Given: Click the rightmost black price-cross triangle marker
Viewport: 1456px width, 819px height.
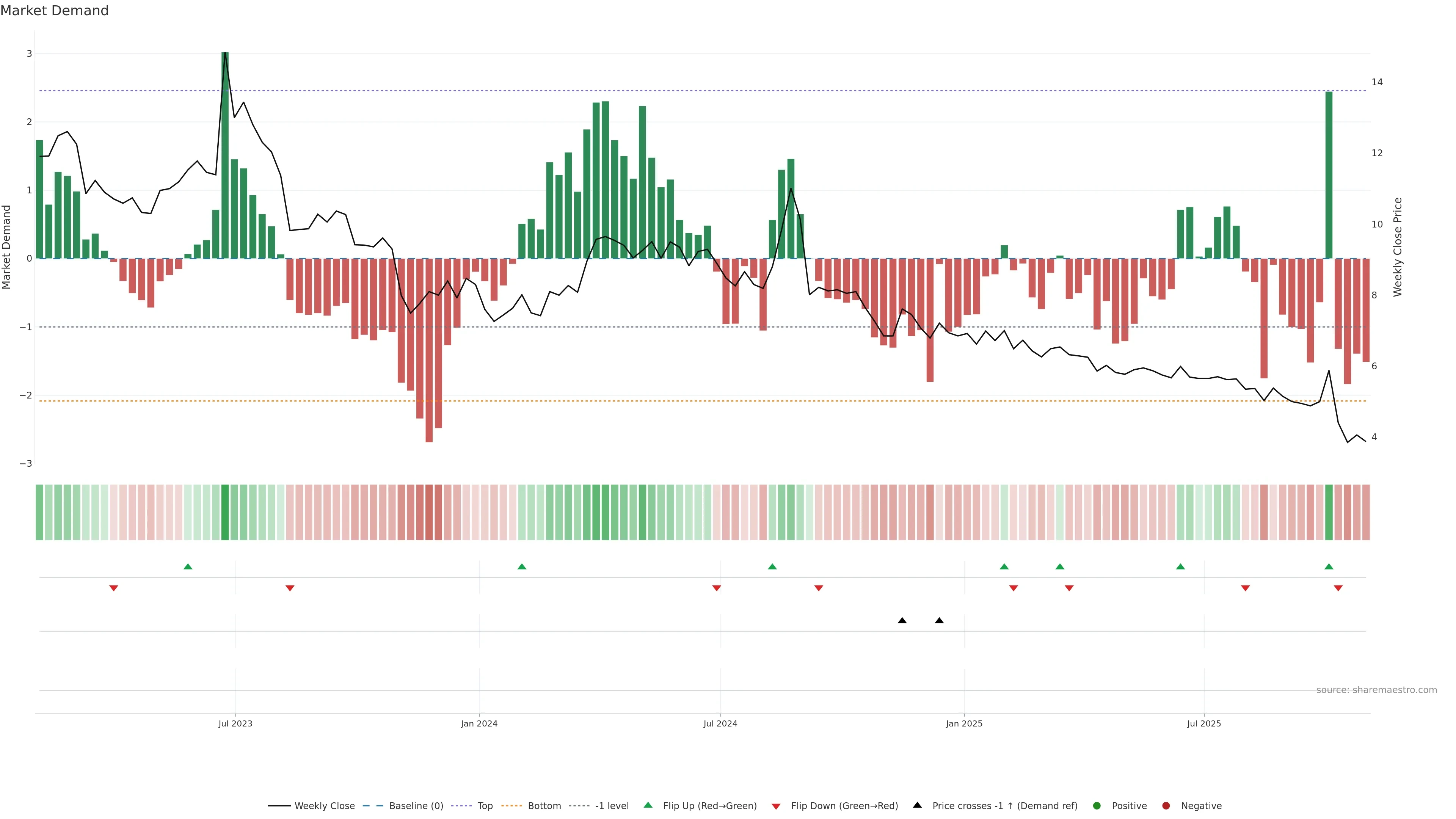Looking at the screenshot, I should click(940, 621).
